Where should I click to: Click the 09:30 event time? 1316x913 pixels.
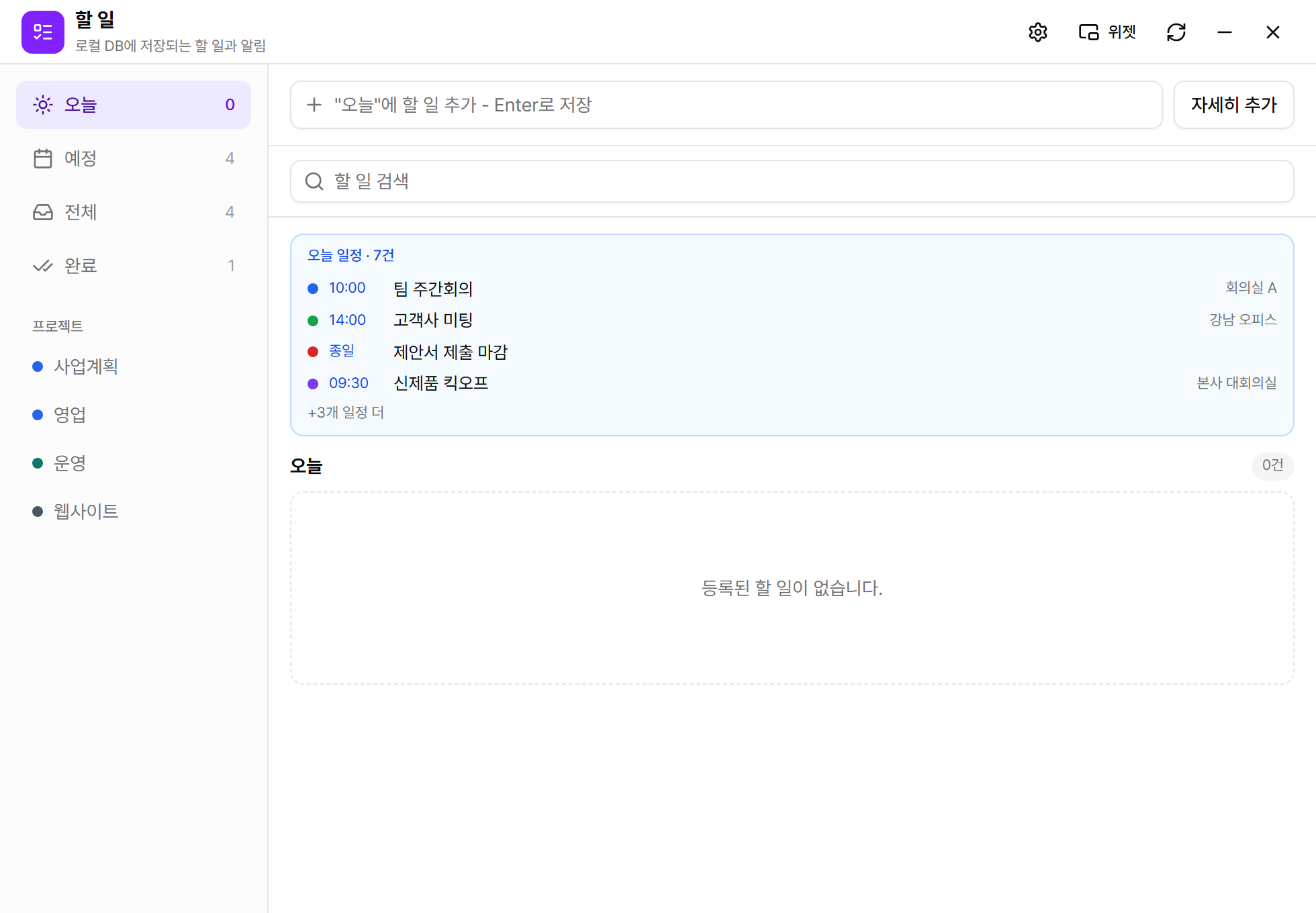(x=348, y=383)
